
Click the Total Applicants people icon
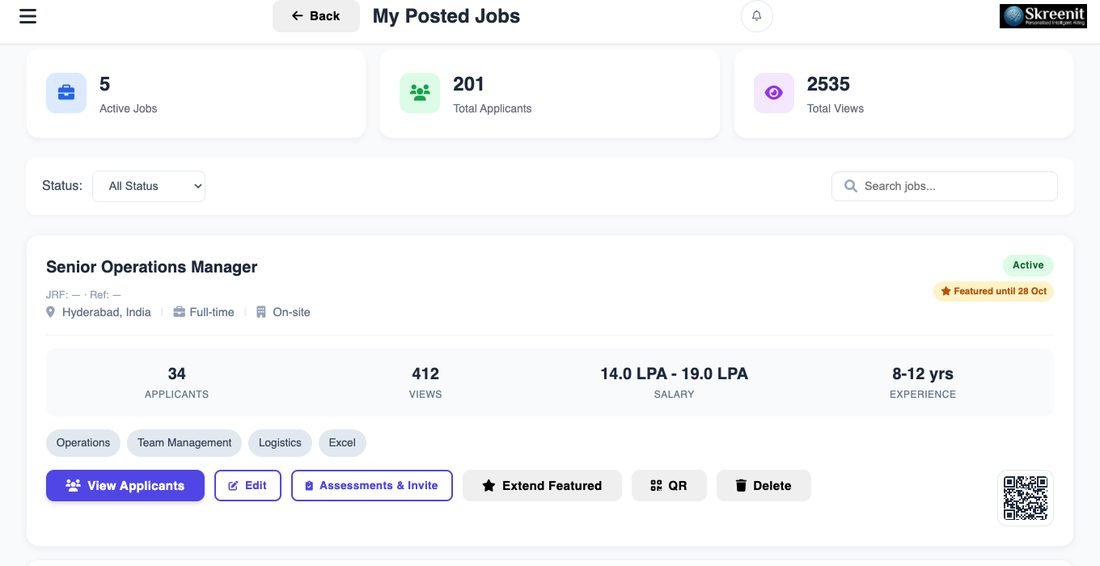420,93
